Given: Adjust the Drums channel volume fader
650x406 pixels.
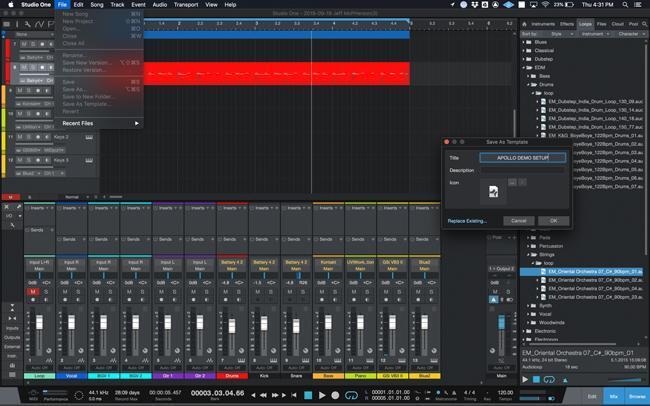Looking at the screenshot, I should 232,326.
